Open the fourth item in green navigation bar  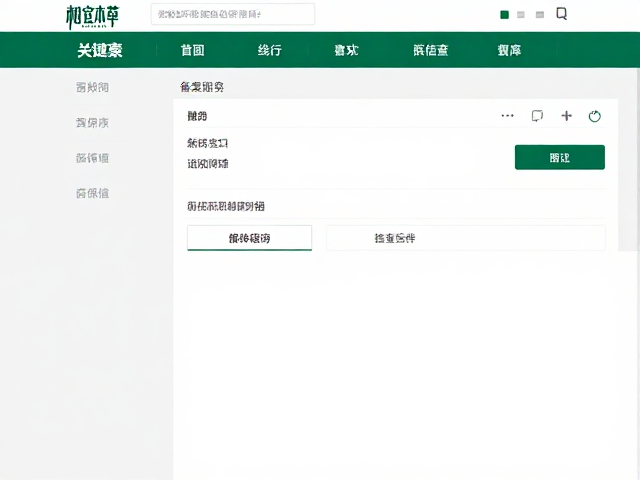346,50
